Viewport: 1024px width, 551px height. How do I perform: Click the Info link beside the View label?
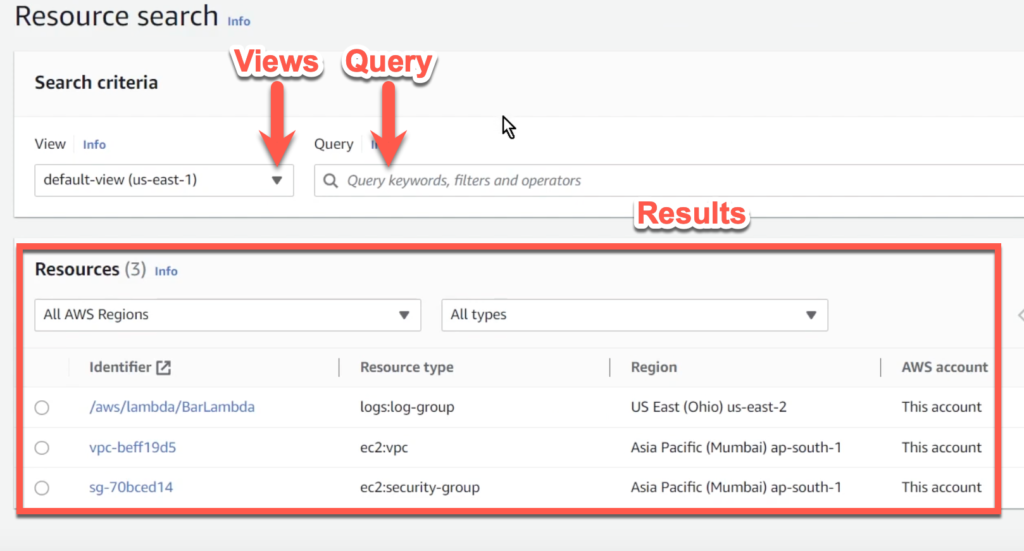tap(94, 145)
